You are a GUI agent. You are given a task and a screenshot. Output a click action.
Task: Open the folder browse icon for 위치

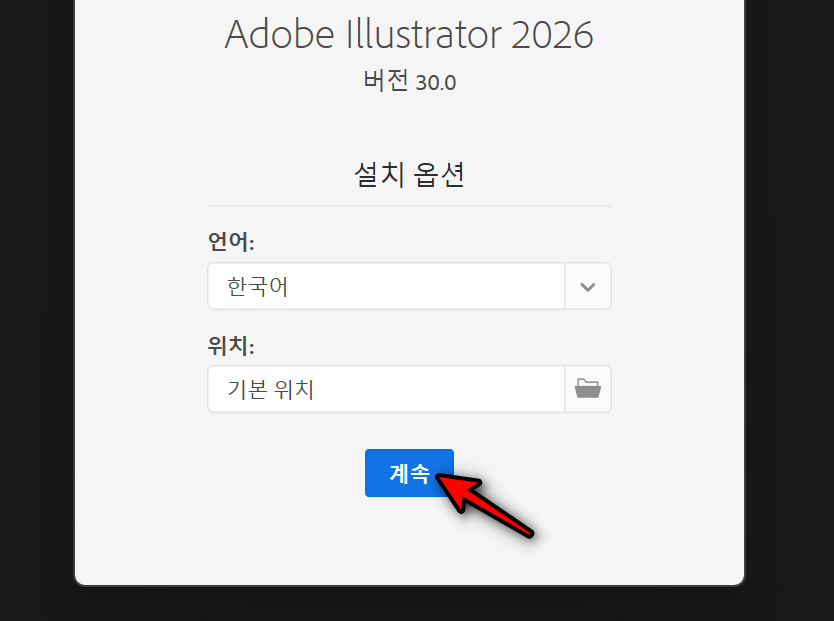click(x=588, y=389)
